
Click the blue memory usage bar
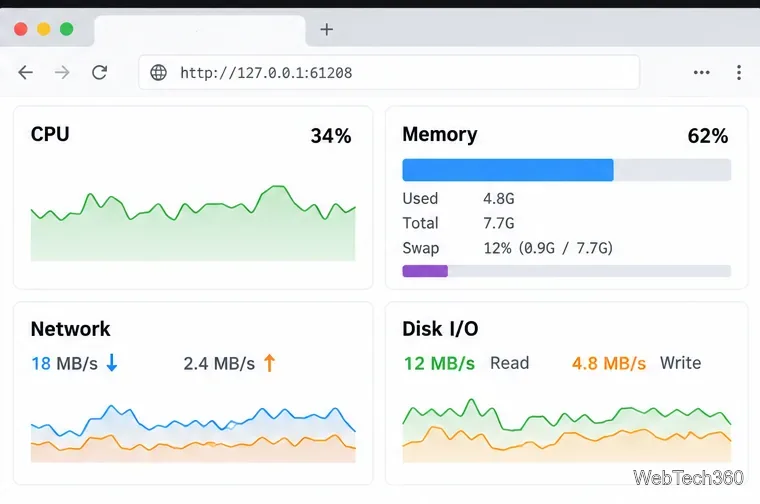(508, 170)
